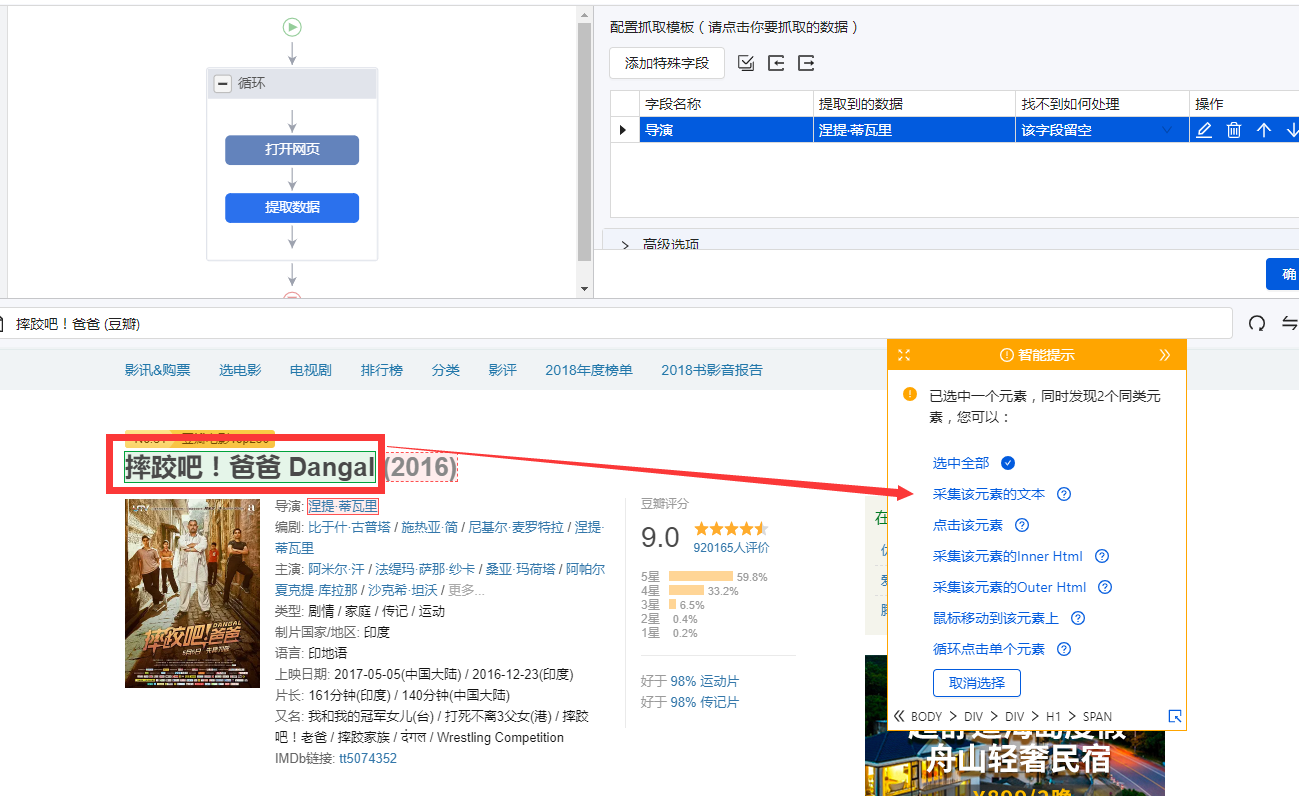Click the help icon beside 鼠标移动到该元素上
Image resolution: width=1299 pixels, height=796 pixels.
1078,618
